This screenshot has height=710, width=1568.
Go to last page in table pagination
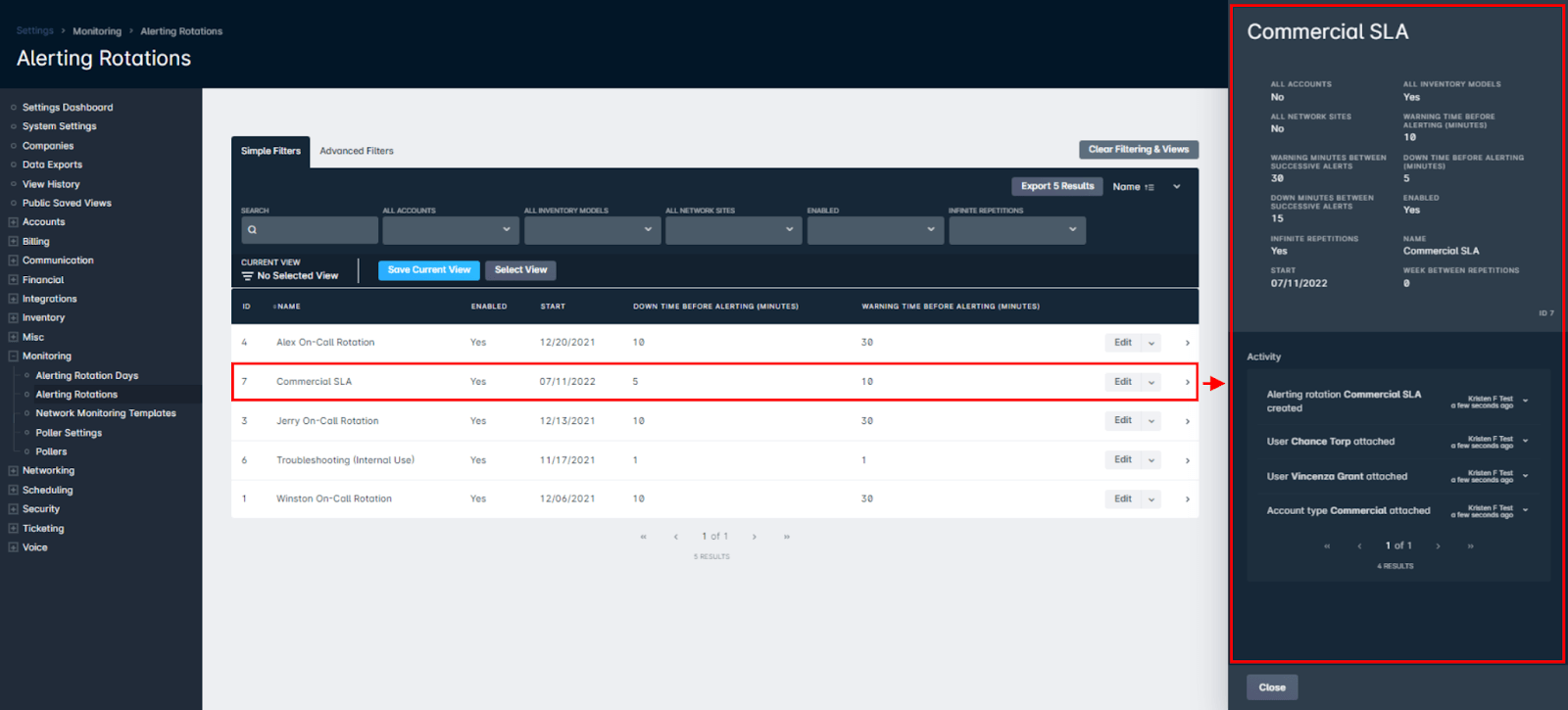(x=787, y=537)
